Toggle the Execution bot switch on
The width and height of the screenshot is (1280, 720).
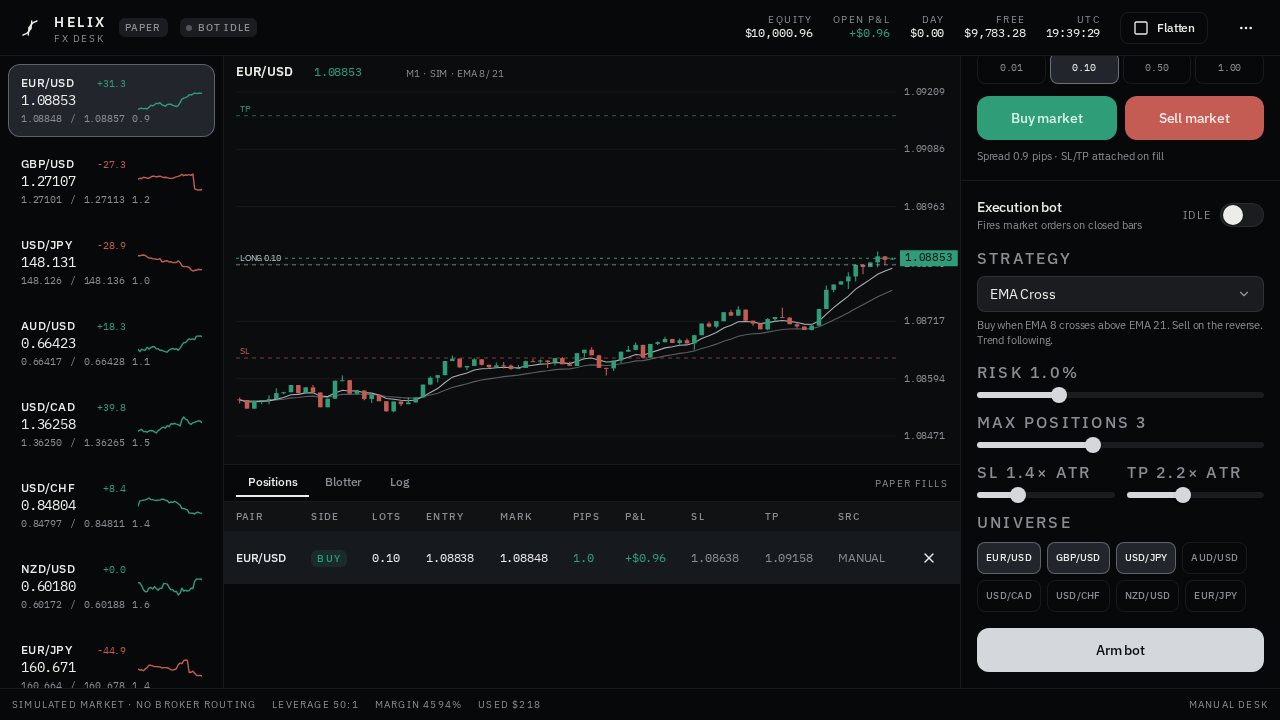click(1241, 215)
